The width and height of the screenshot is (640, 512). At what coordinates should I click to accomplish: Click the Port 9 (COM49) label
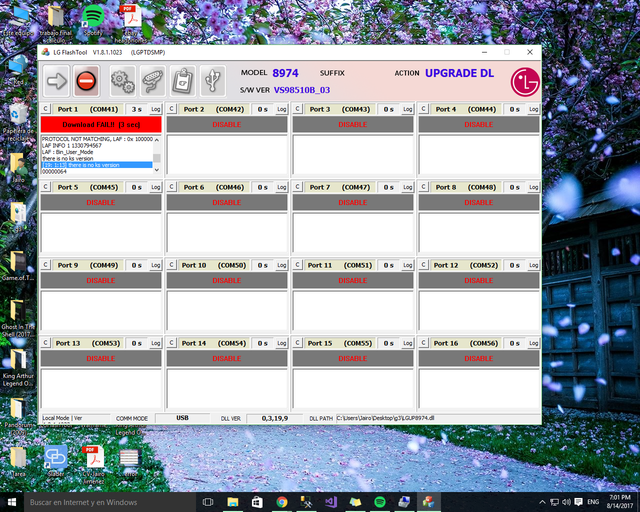pos(87,265)
